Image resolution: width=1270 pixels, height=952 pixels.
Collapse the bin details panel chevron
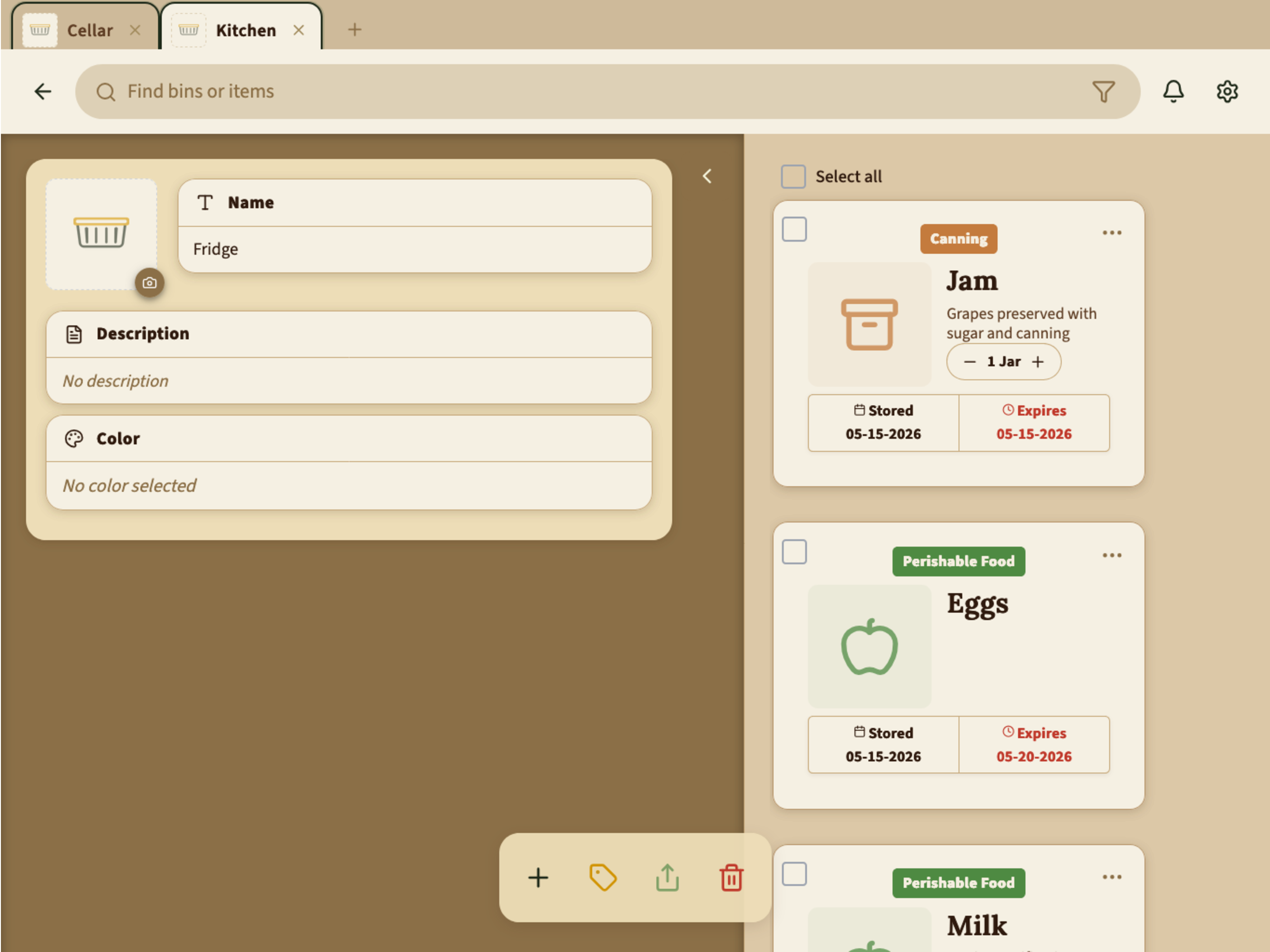pos(707,176)
